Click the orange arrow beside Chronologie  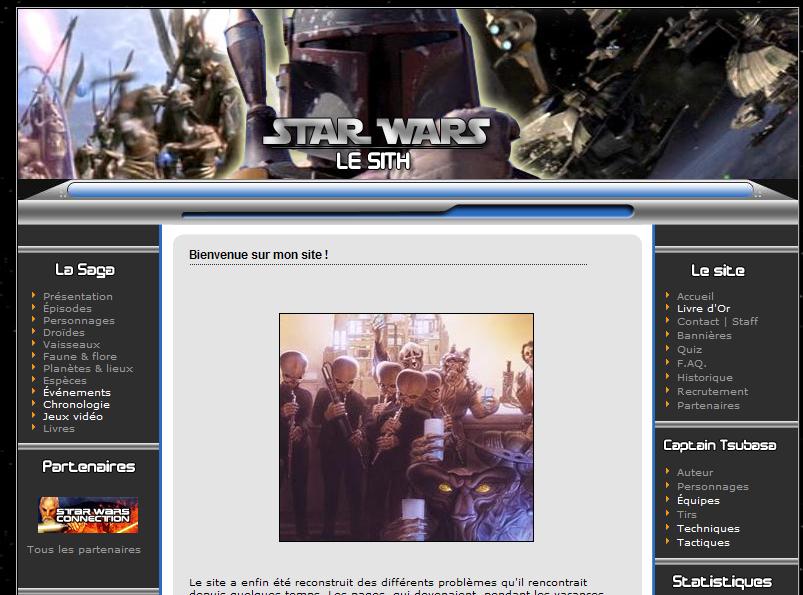click(x=34, y=403)
